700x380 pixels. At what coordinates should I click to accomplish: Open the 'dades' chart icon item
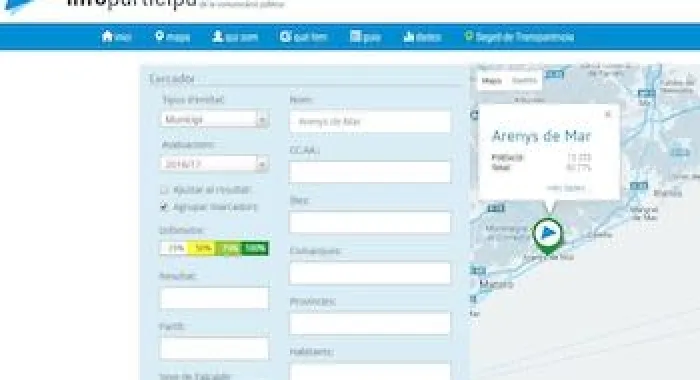point(422,37)
